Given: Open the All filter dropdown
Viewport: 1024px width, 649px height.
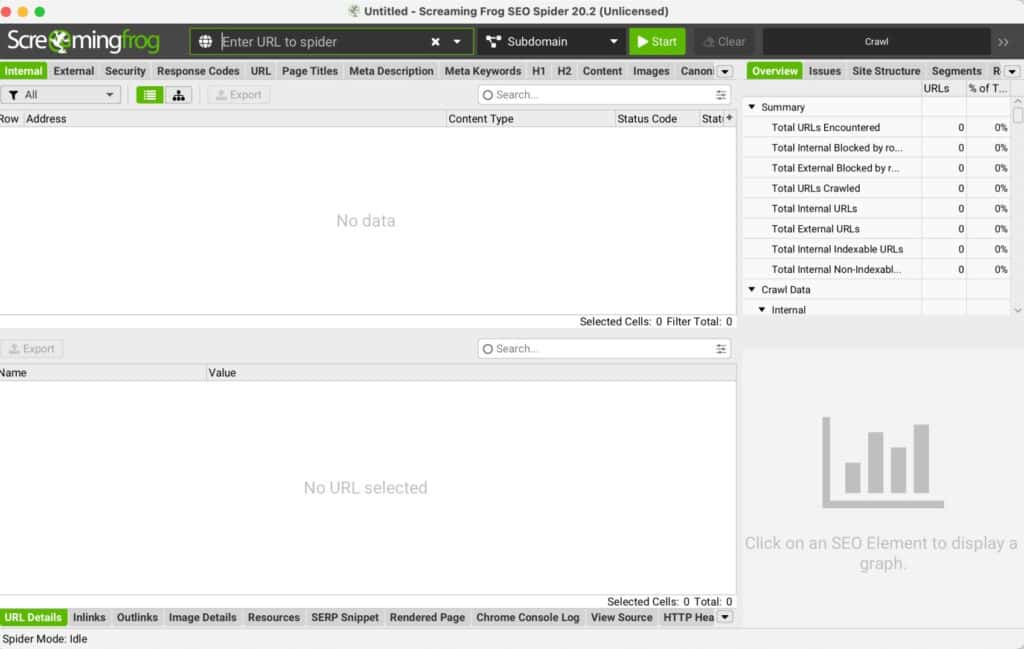Looking at the screenshot, I should coord(61,95).
